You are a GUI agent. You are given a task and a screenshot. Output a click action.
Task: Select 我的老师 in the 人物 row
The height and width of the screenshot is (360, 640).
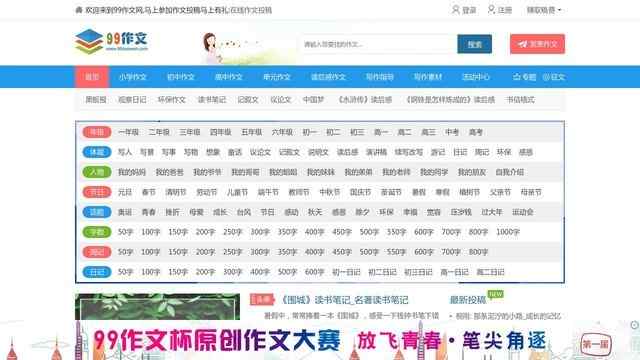(x=396, y=172)
